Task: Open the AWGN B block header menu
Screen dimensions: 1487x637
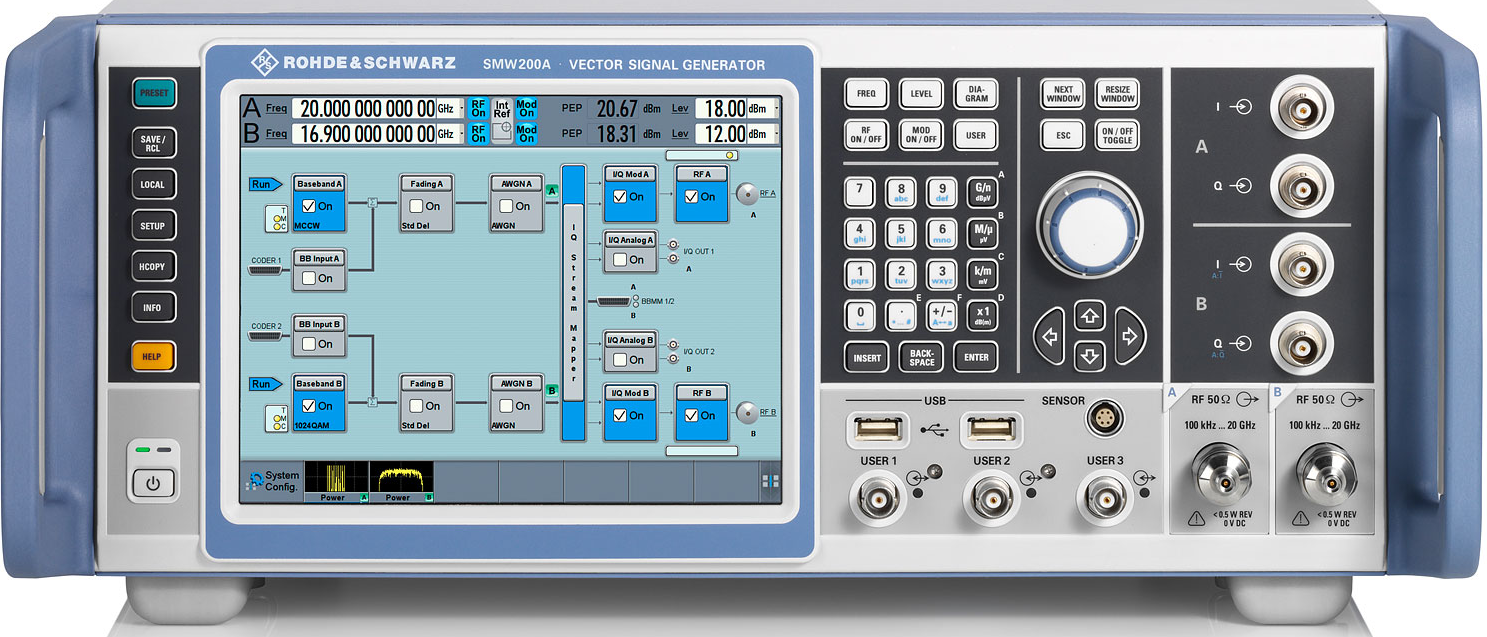Action: 516,383
